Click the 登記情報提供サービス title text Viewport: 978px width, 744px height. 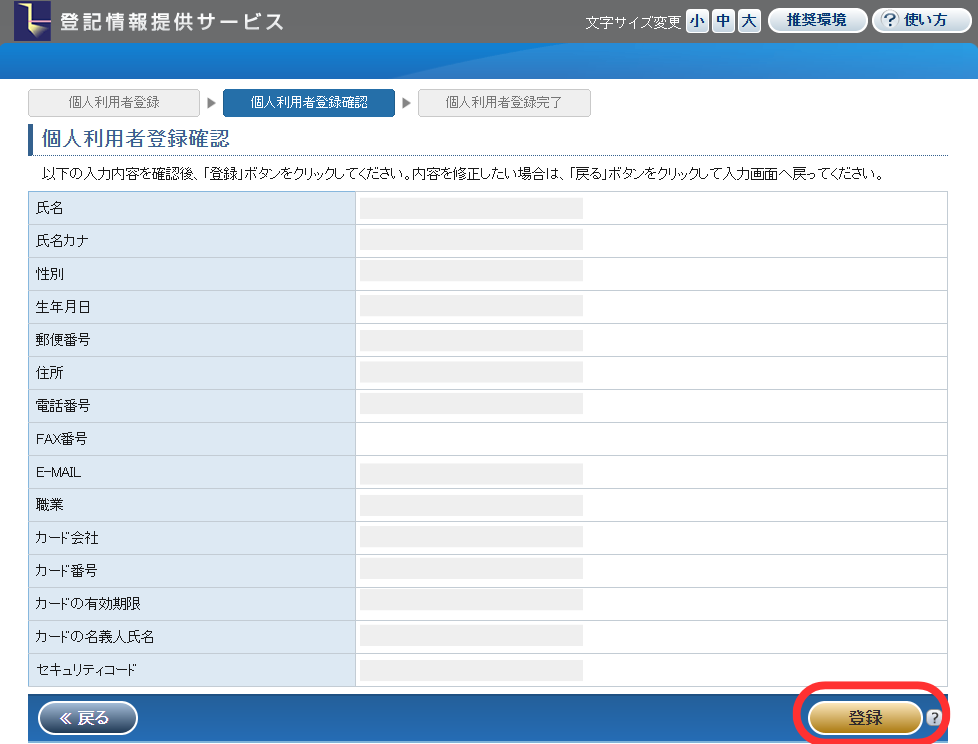click(x=171, y=22)
